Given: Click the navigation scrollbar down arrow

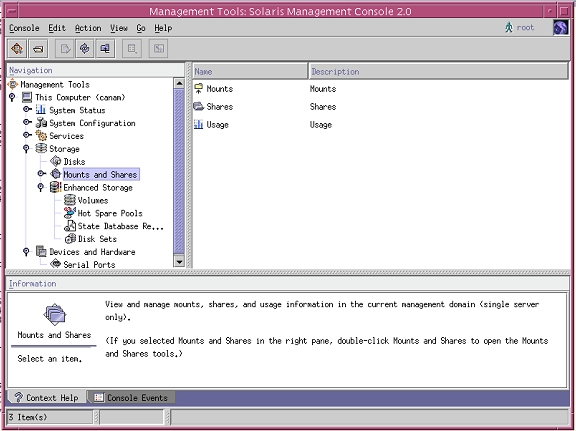Looking at the screenshot, I should (179, 262).
